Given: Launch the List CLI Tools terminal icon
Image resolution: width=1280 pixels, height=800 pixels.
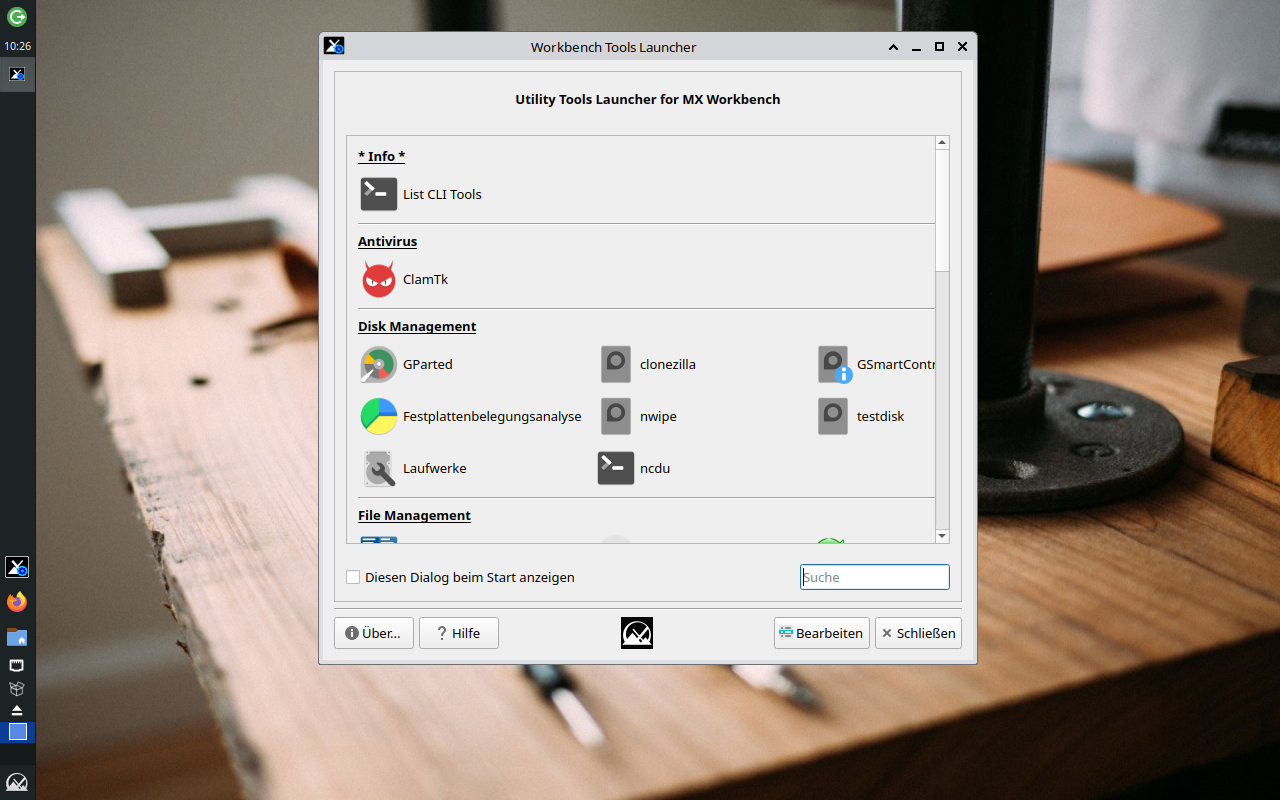Looking at the screenshot, I should pyautogui.click(x=379, y=194).
